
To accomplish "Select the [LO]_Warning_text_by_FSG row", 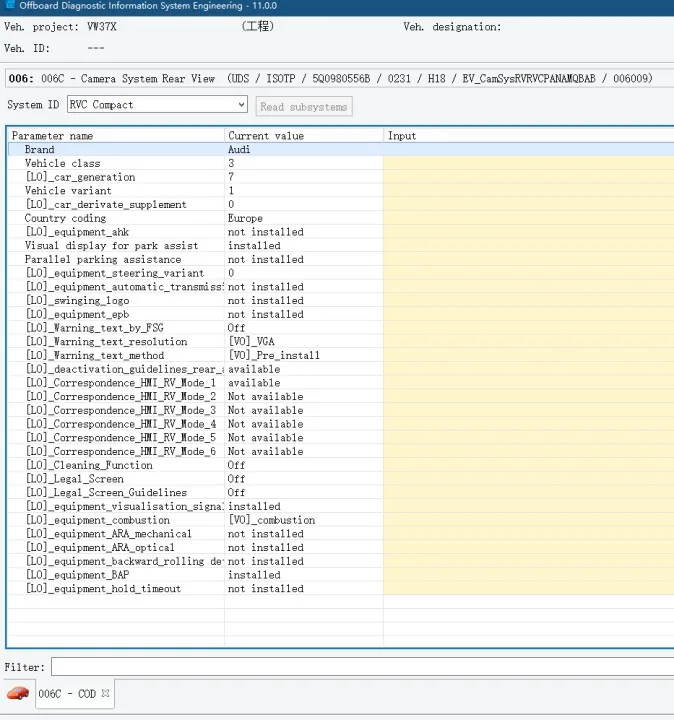I will click(341, 328).
